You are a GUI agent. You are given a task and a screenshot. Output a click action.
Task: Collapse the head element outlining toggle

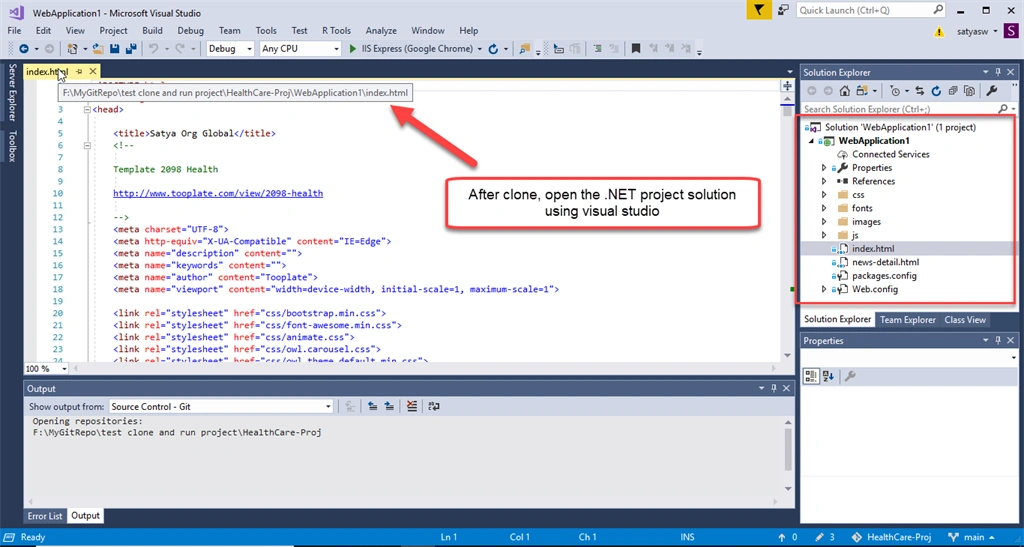coord(87,110)
